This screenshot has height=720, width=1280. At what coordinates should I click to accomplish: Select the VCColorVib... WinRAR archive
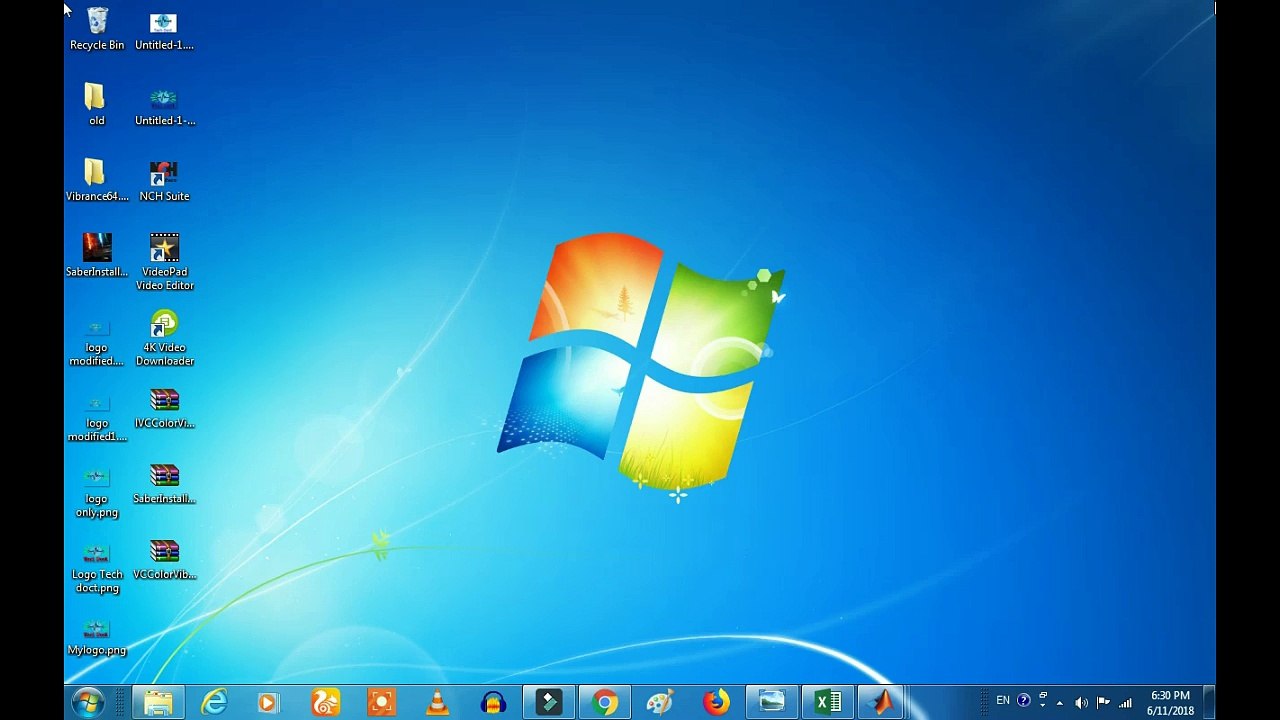coord(164,560)
